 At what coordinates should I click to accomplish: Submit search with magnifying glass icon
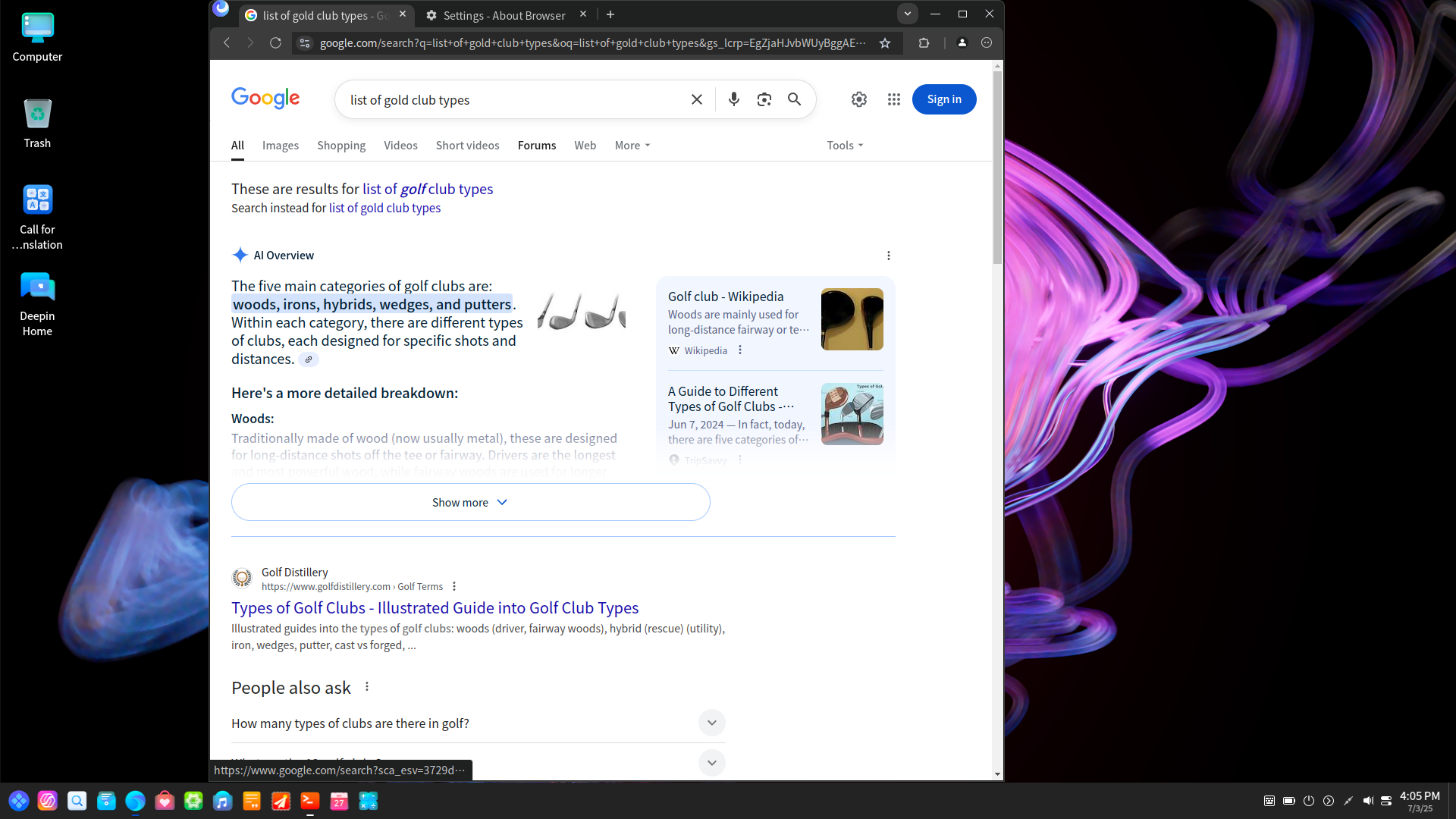click(x=794, y=99)
